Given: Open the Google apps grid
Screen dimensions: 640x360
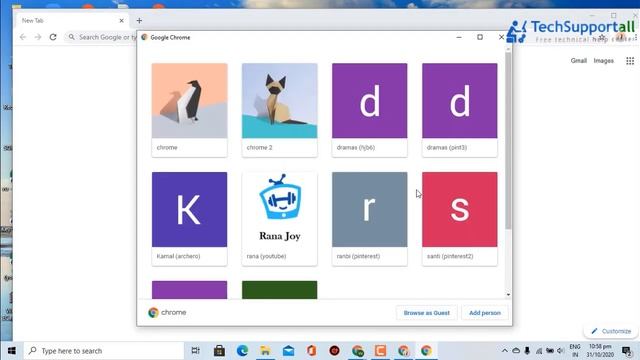Looking at the screenshot, I should pyautogui.click(x=630, y=61).
